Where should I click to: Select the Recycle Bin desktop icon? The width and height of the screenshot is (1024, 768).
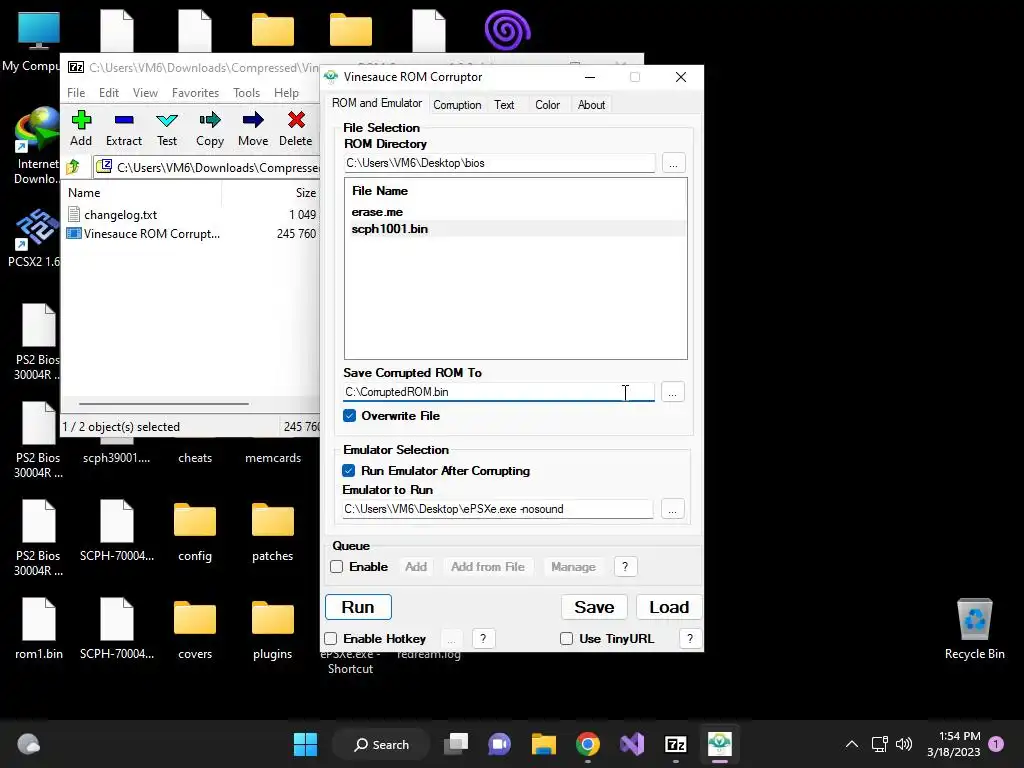point(974,630)
